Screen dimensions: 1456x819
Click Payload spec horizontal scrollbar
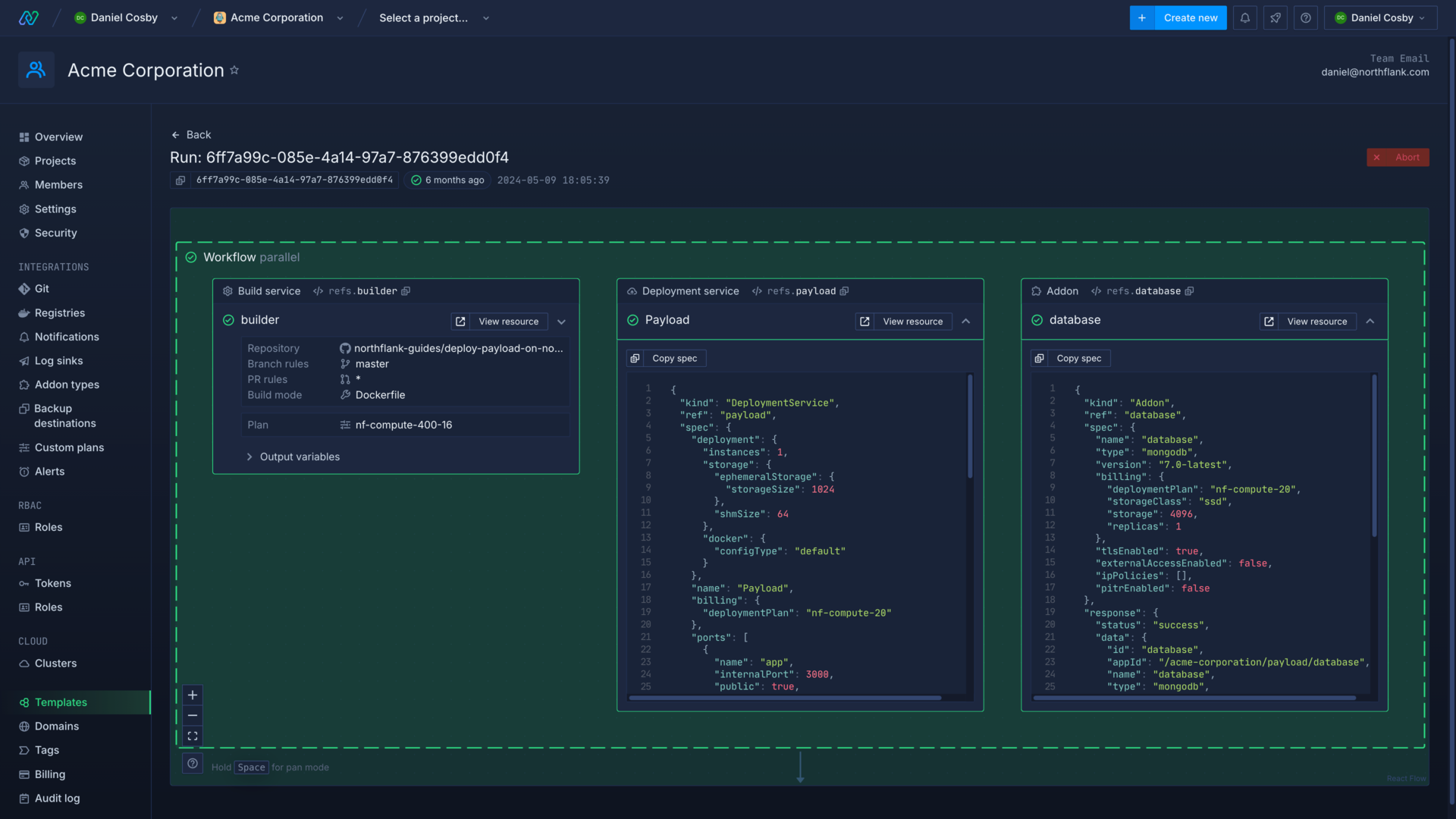pyautogui.click(x=786, y=698)
